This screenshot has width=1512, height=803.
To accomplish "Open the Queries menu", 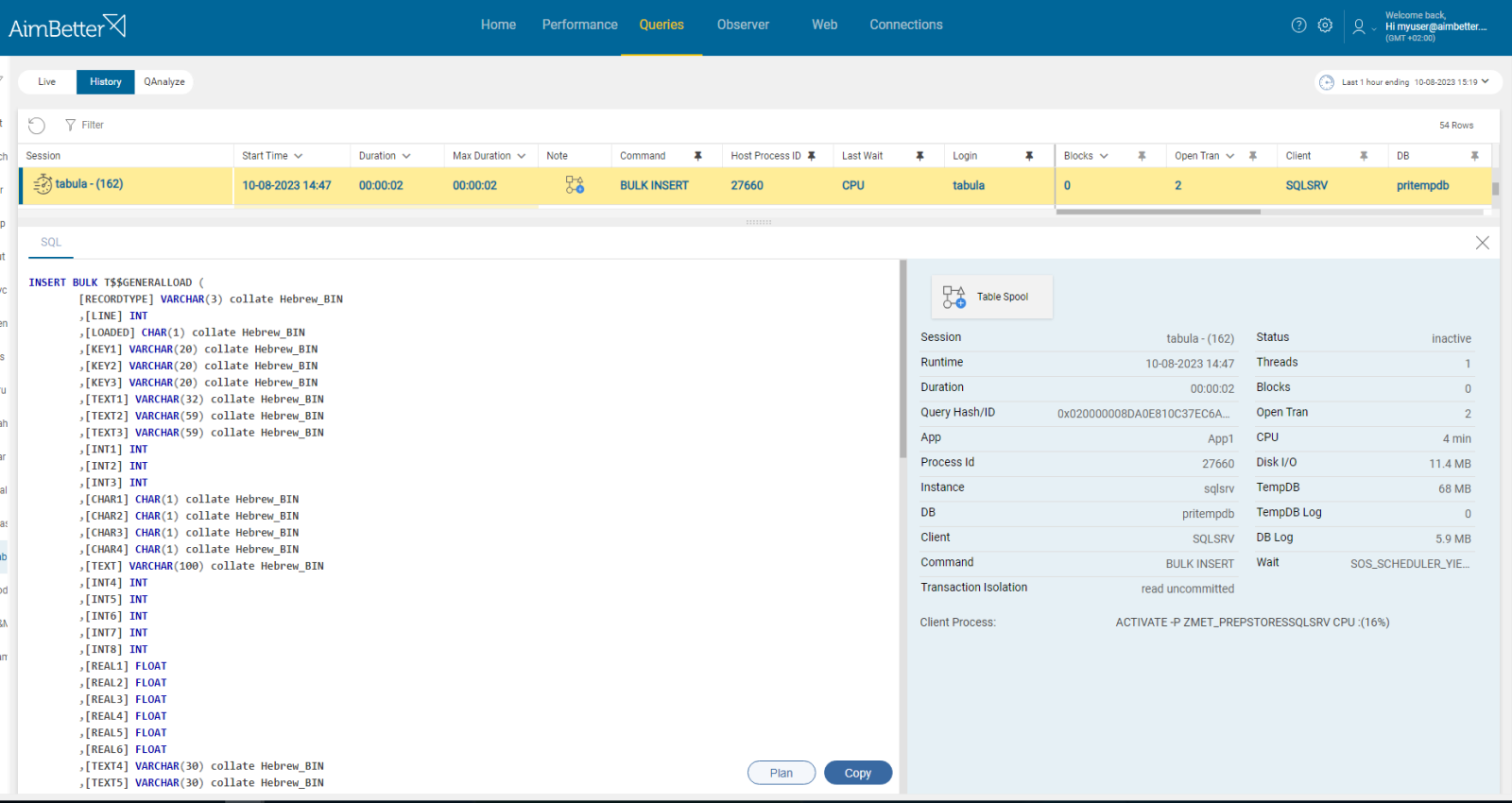I will click(x=661, y=25).
